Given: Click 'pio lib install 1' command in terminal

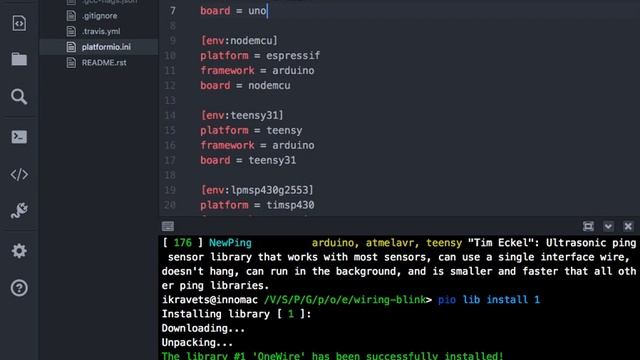Looking at the screenshot, I should pos(489,300).
